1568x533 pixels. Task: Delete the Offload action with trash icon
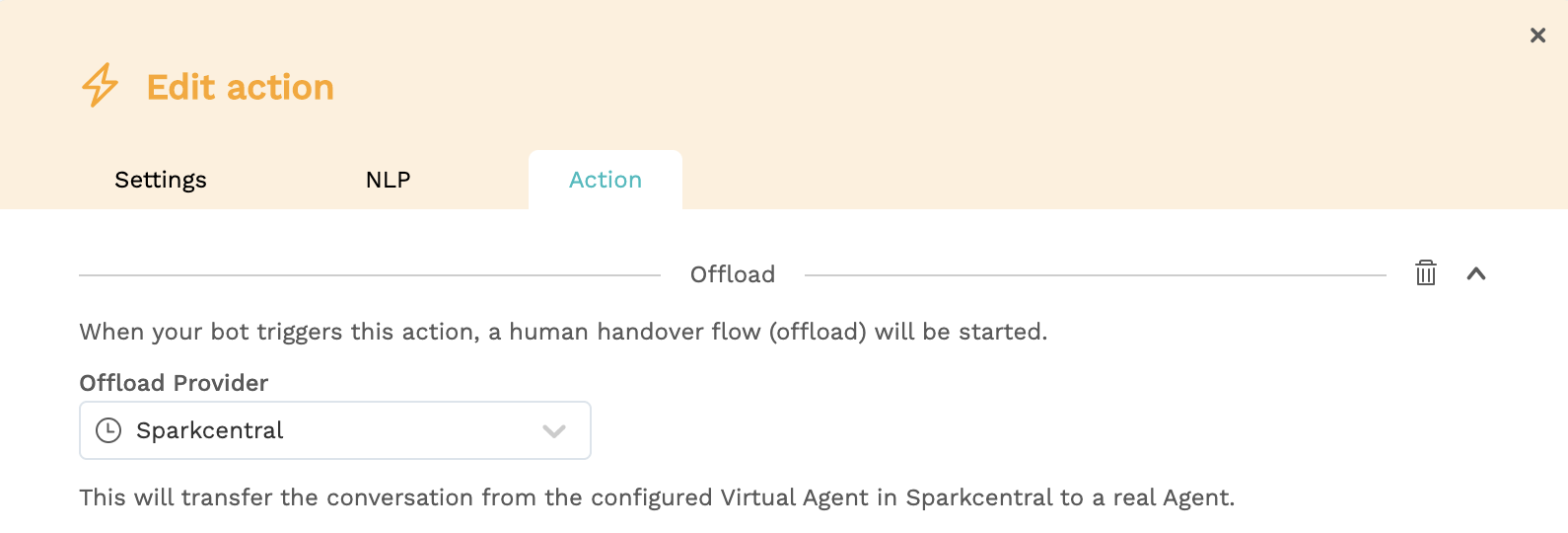tap(1426, 273)
